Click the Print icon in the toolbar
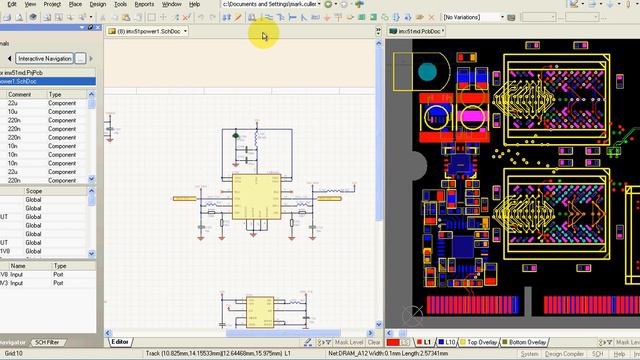 pyautogui.click(x=7, y=18)
